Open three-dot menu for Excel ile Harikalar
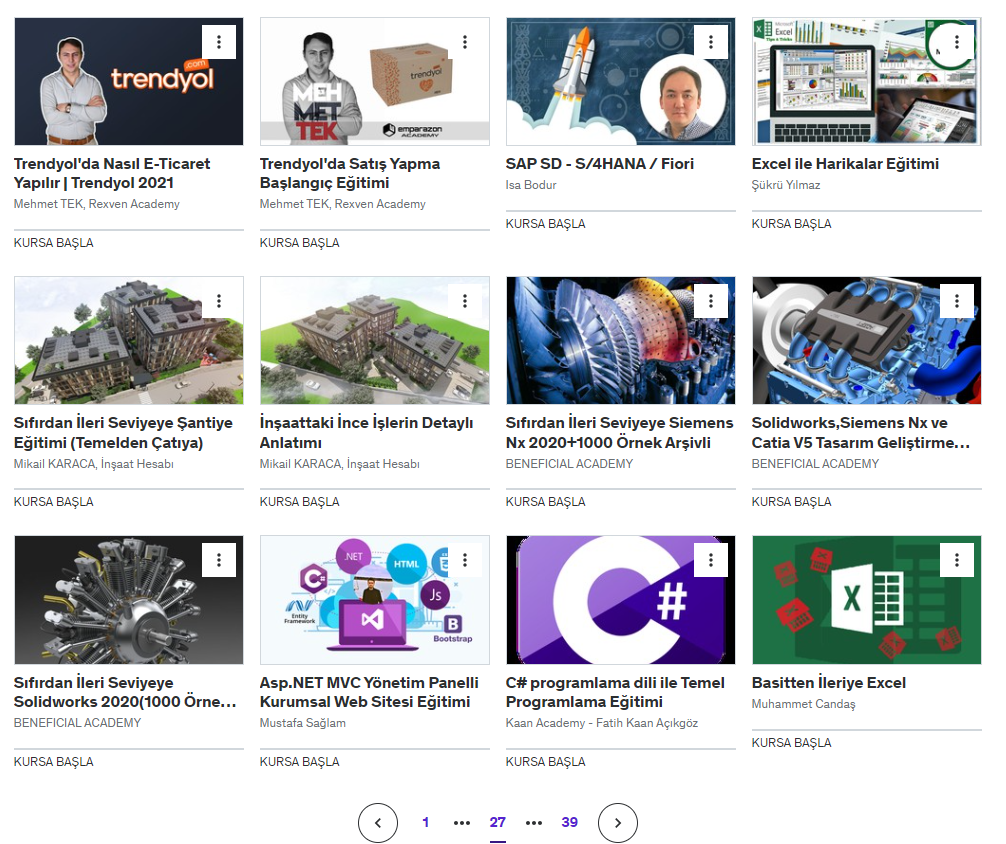Image resolution: width=1006 pixels, height=844 pixels. (x=957, y=42)
